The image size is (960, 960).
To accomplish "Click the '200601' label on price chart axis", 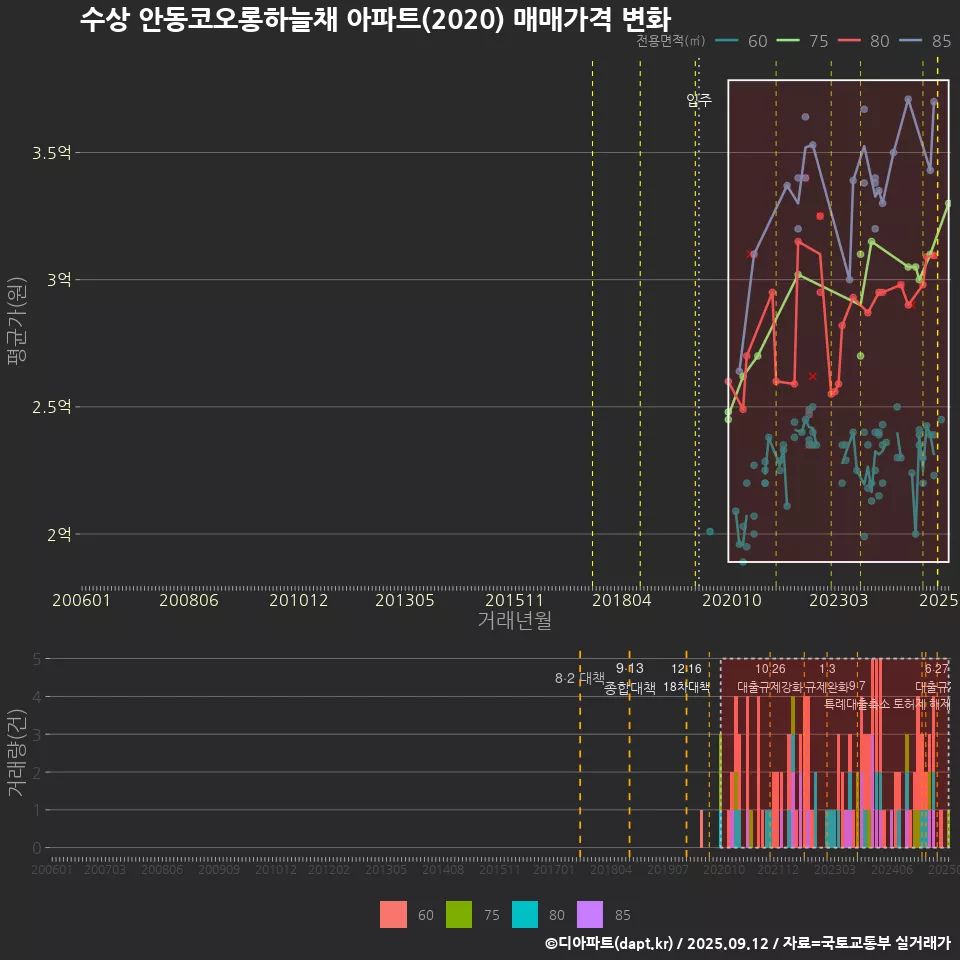I will point(81,600).
